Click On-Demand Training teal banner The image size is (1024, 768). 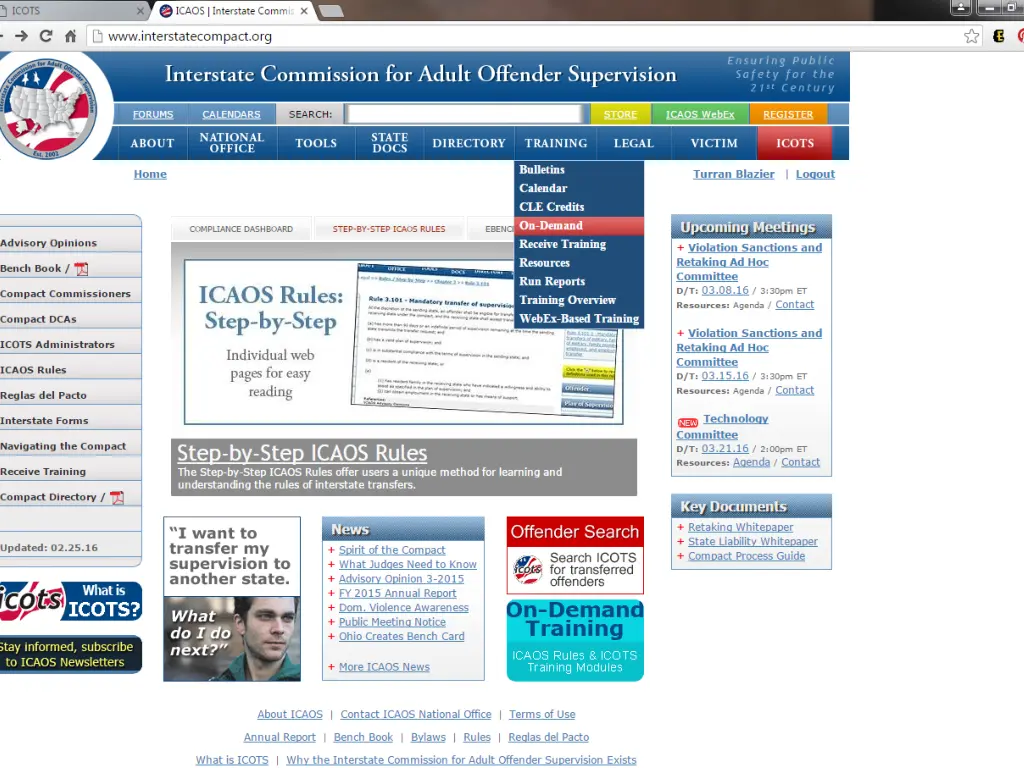575,641
